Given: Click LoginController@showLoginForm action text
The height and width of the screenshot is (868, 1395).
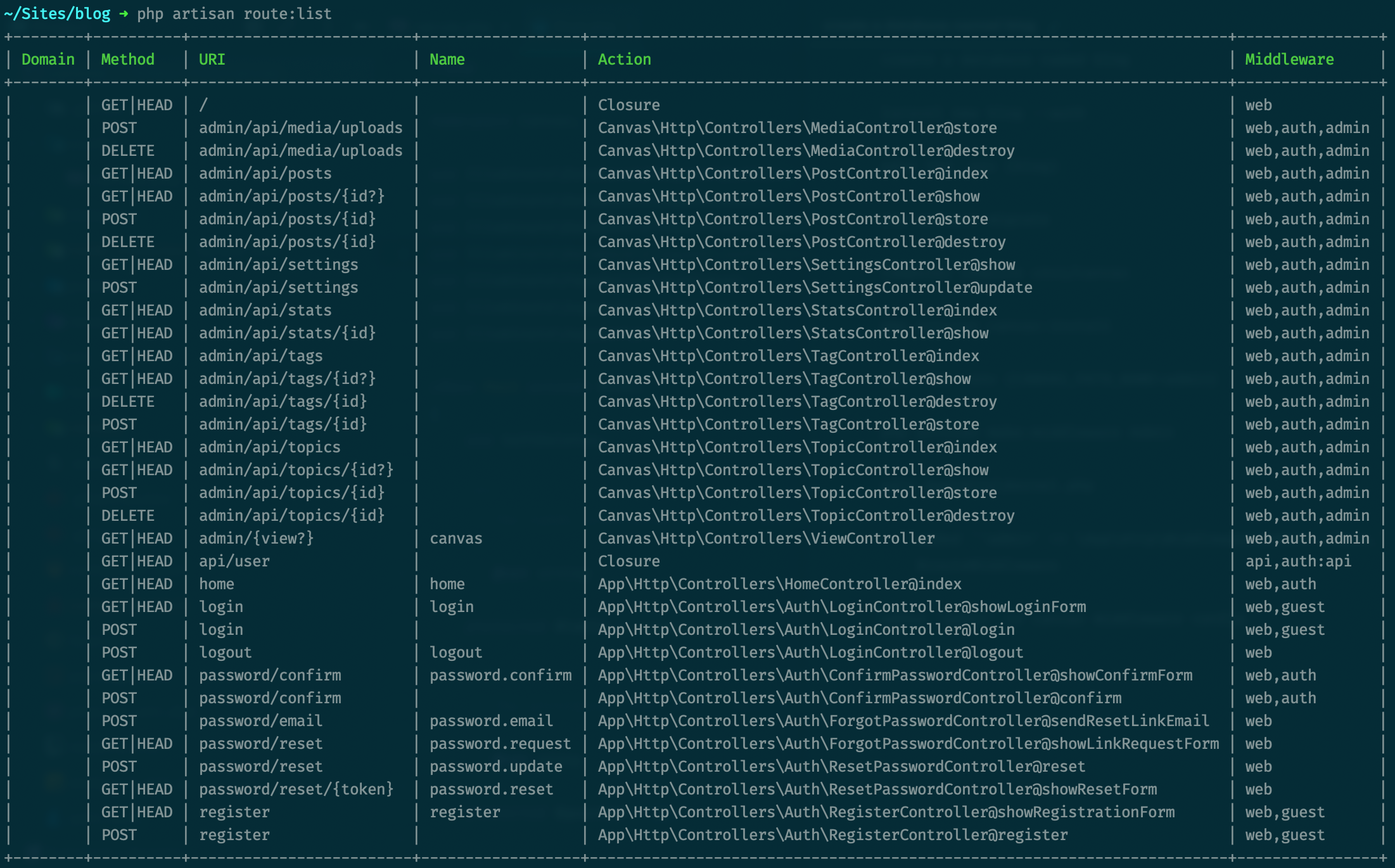Looking at the screenshot, I should [842, 607].
